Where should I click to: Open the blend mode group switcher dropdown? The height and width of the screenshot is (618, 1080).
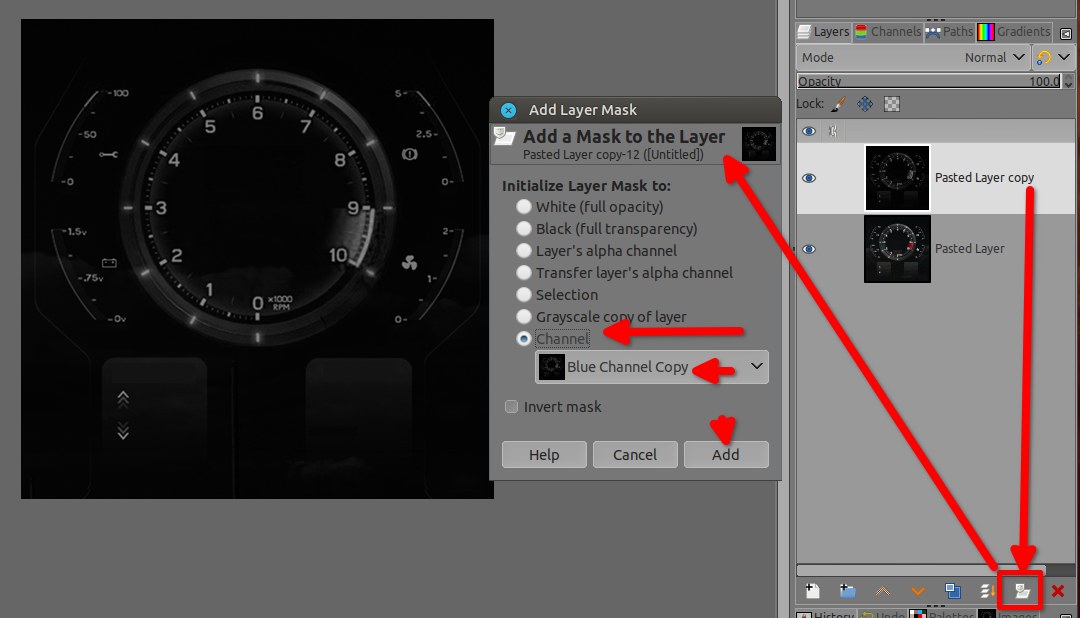click(1053, 58)
